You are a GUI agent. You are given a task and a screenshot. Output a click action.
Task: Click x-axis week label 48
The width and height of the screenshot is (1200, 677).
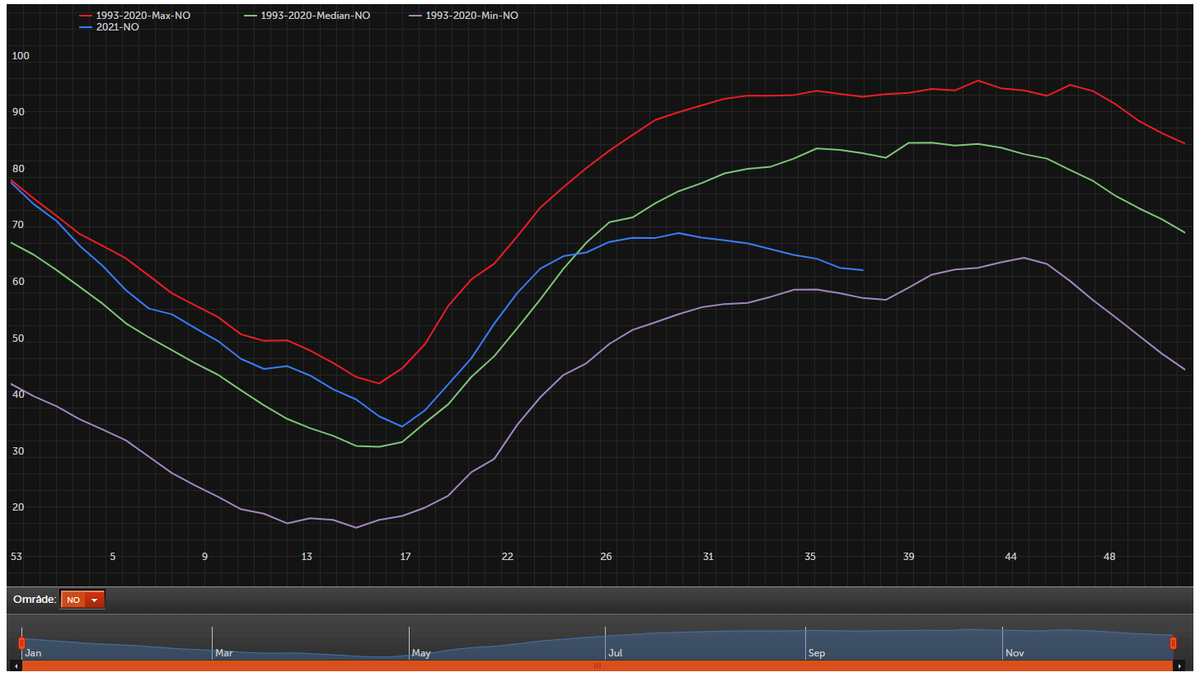(x=1110, y=556)
